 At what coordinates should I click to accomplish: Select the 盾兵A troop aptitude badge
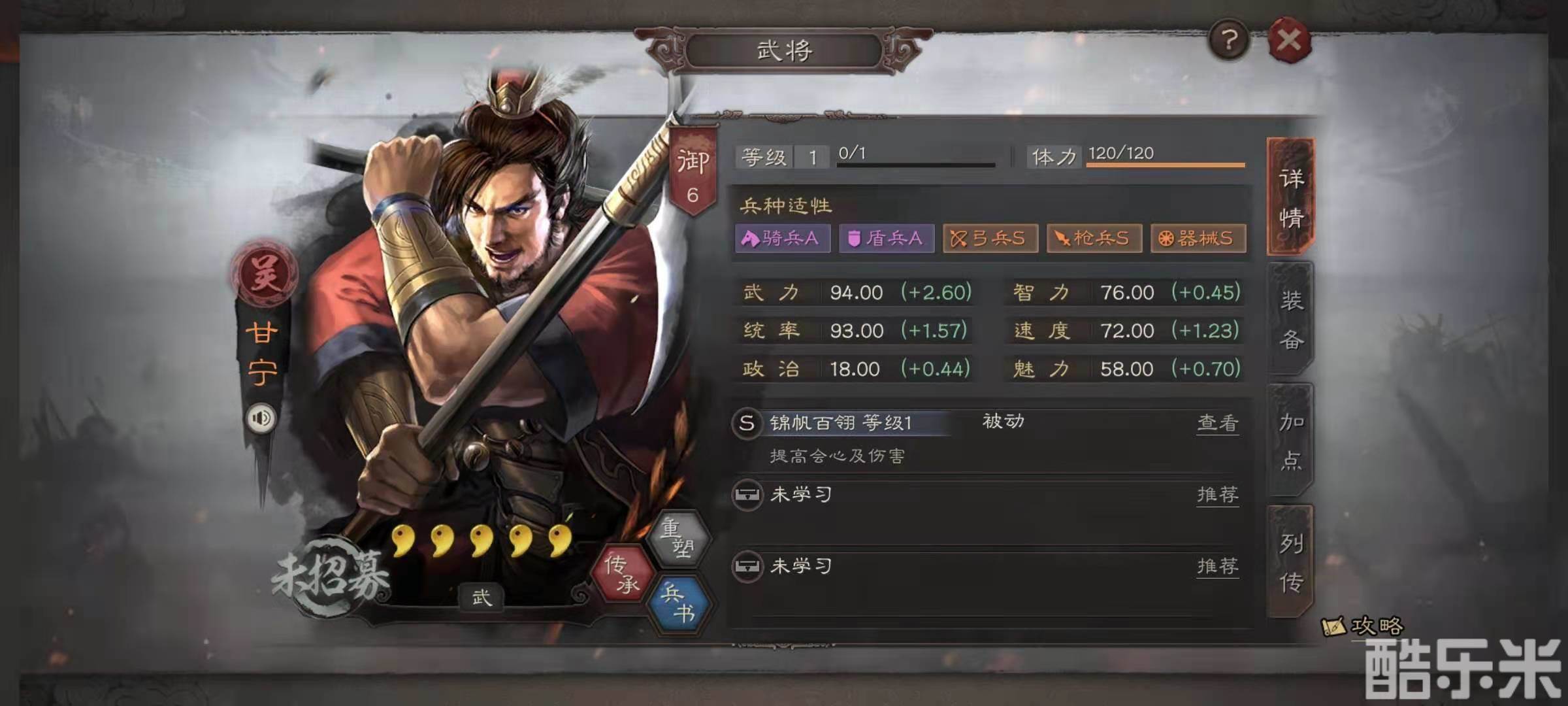tap(887, 238)
